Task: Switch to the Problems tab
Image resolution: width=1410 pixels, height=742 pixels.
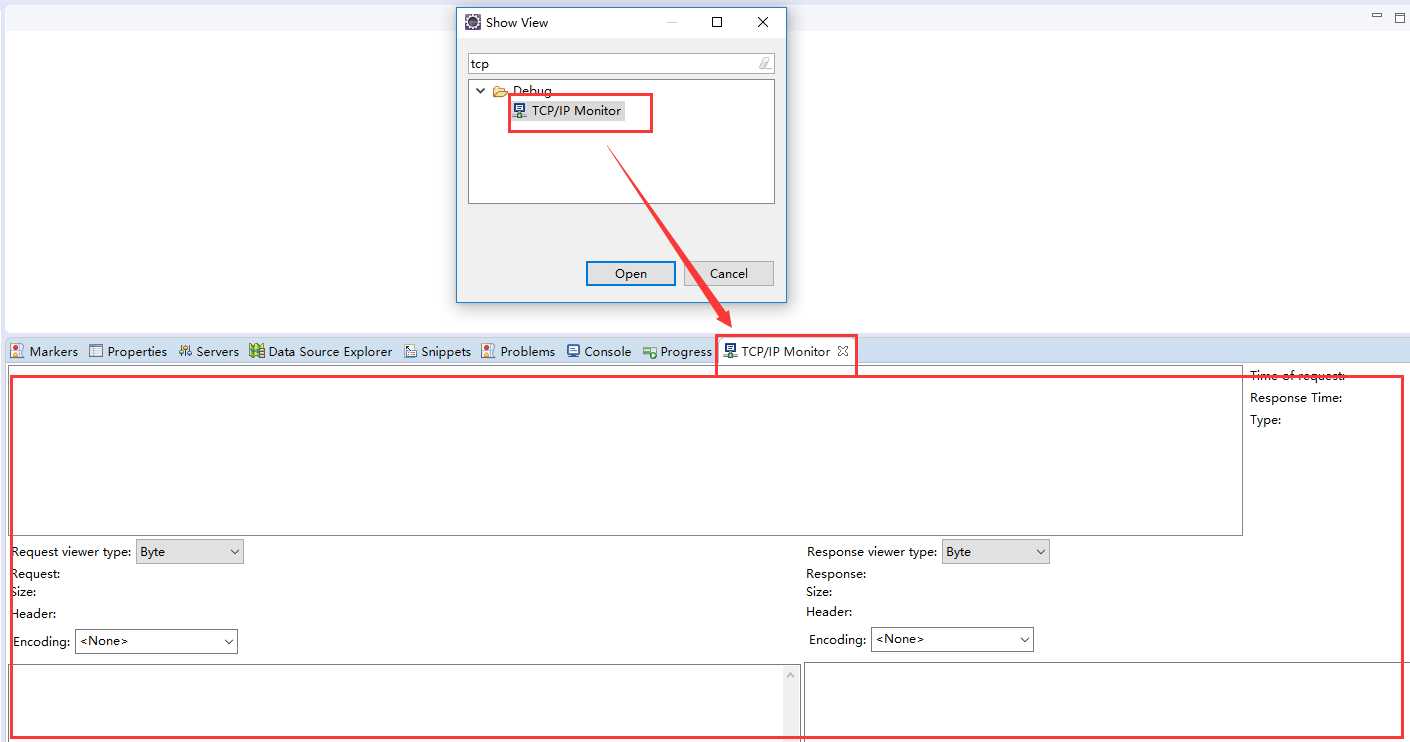Action: click(x=518, y=351)
